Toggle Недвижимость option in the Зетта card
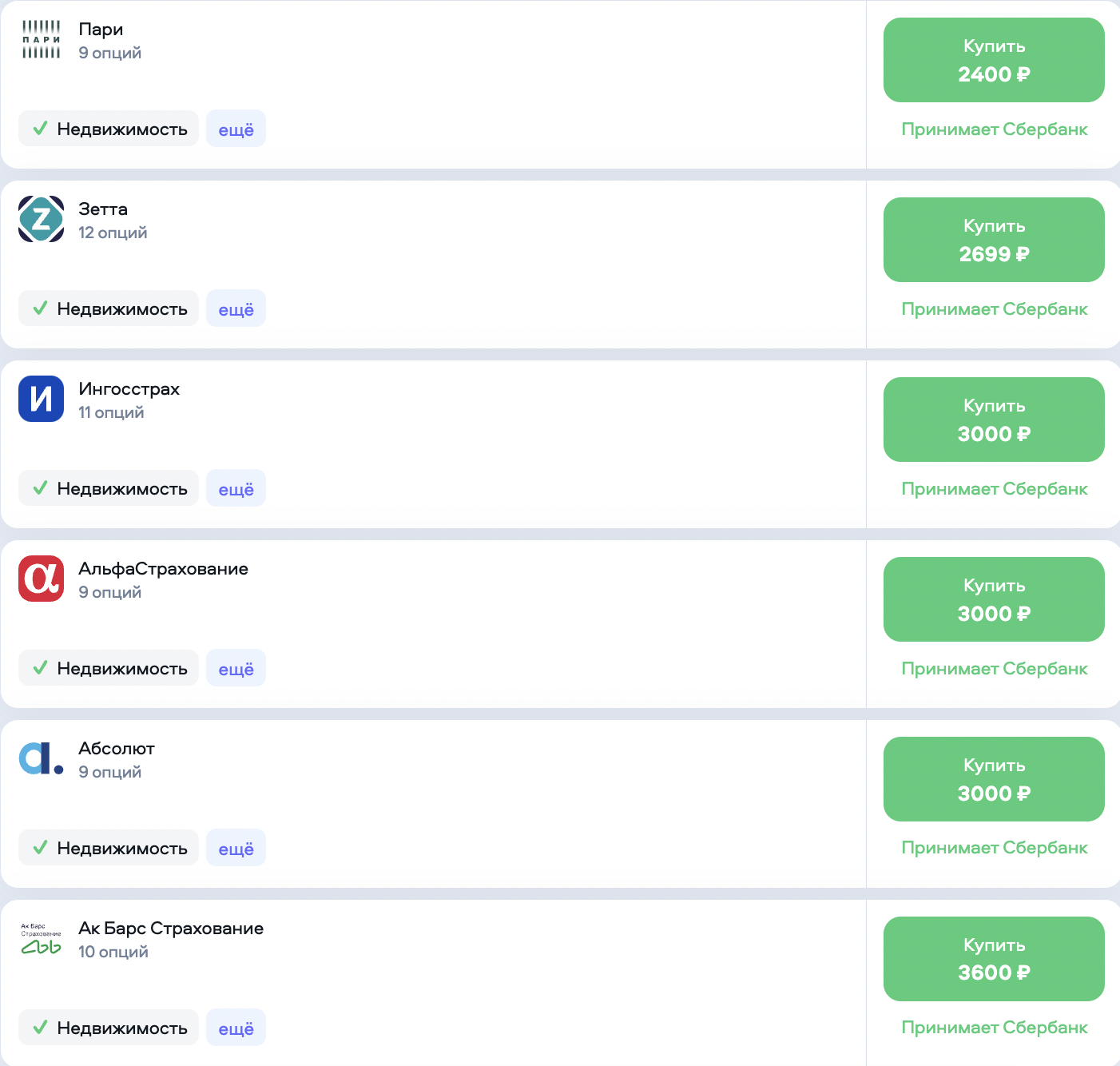 pyautogui.click(x=109, y=308)
